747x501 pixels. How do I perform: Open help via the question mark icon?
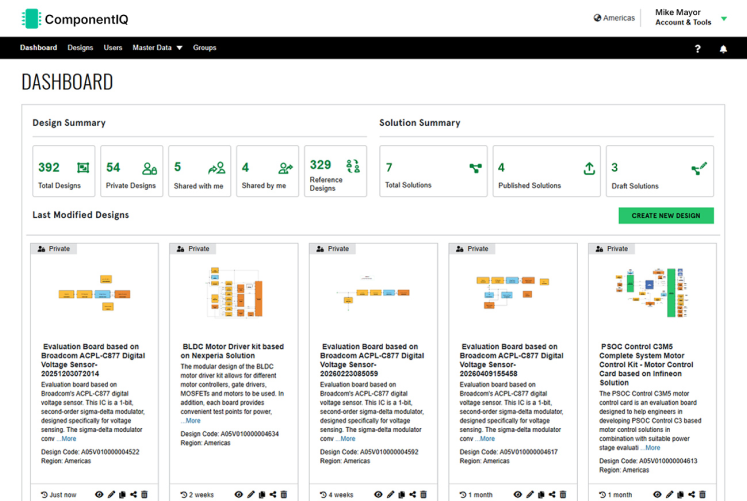[x=697, y=49]
